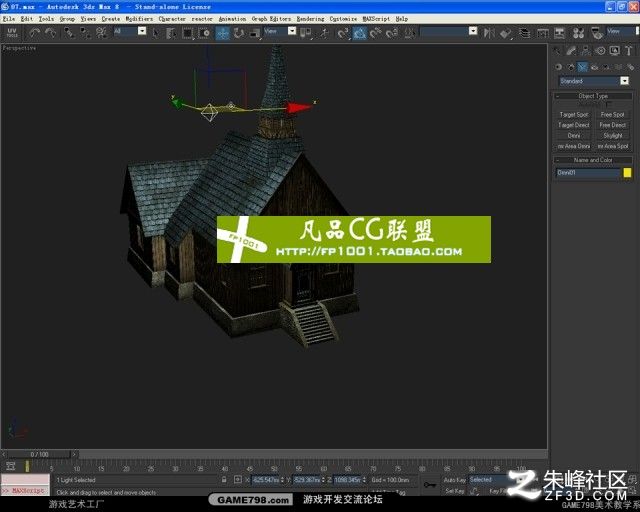Click the yellow object color swatch
This screenshot has height=512, width=640.
click(x=627, y=173)
